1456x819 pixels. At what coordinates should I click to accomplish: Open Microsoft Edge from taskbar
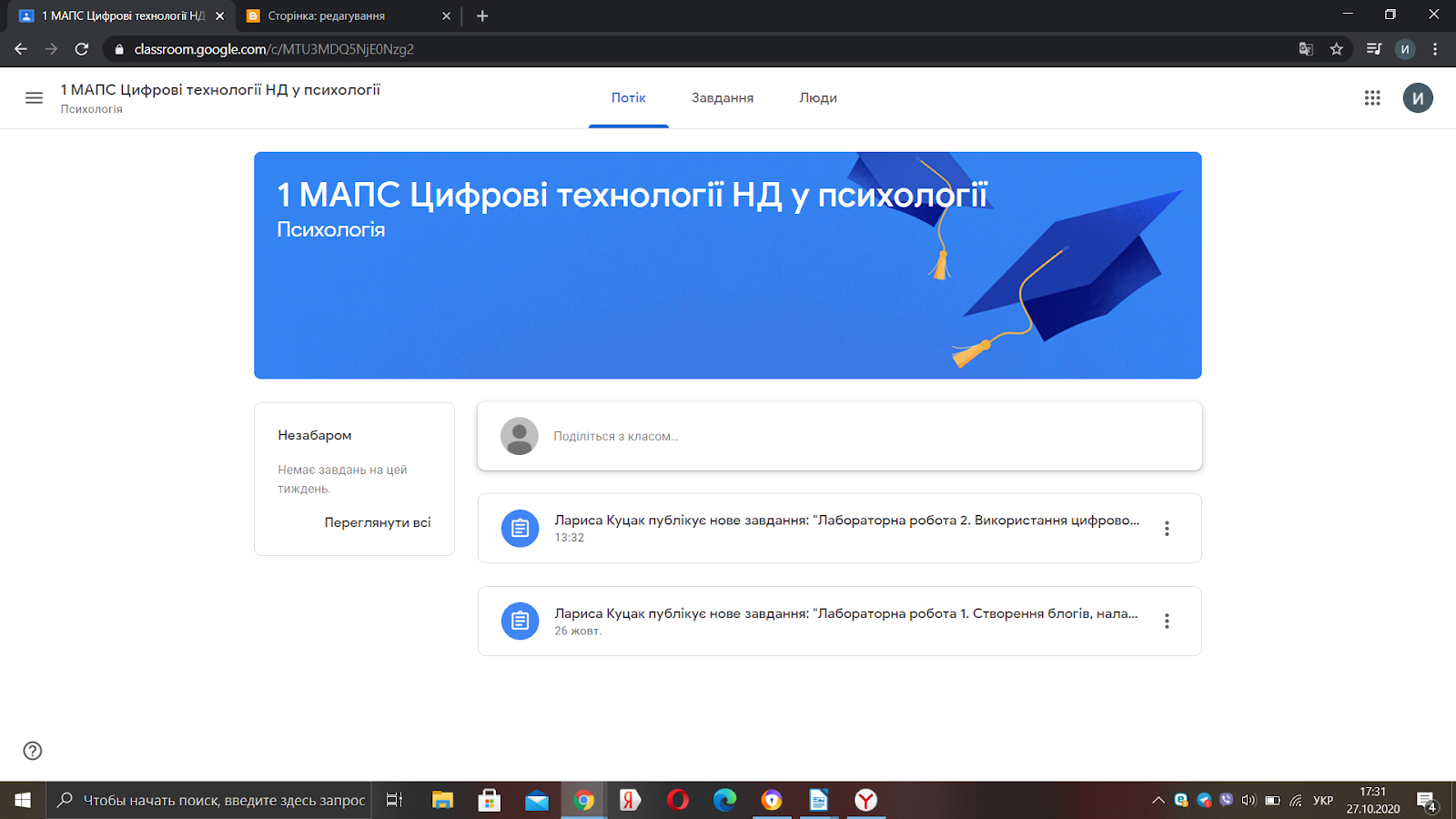pyautogui.click(x=725, y=800)
